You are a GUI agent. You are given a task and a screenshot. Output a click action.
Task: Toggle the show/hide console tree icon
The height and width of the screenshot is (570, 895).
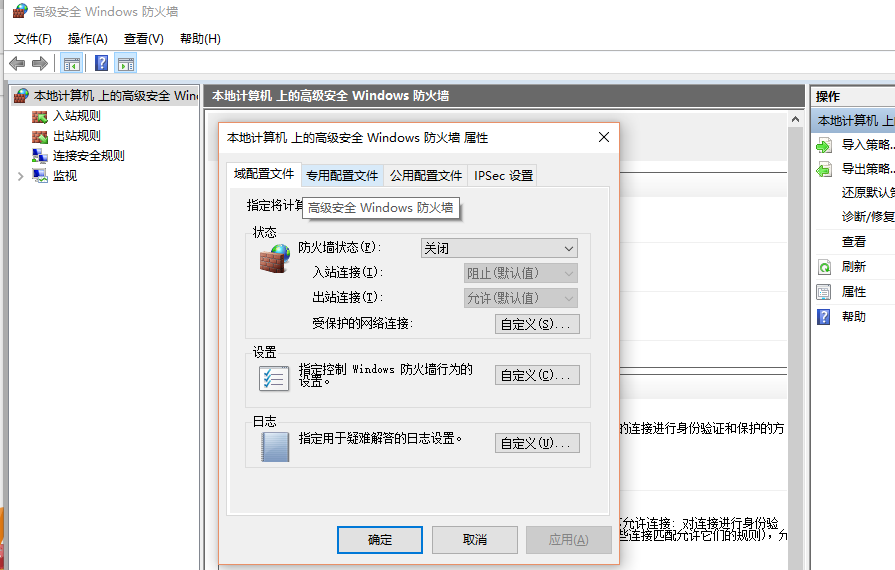[x=72, y=63]
